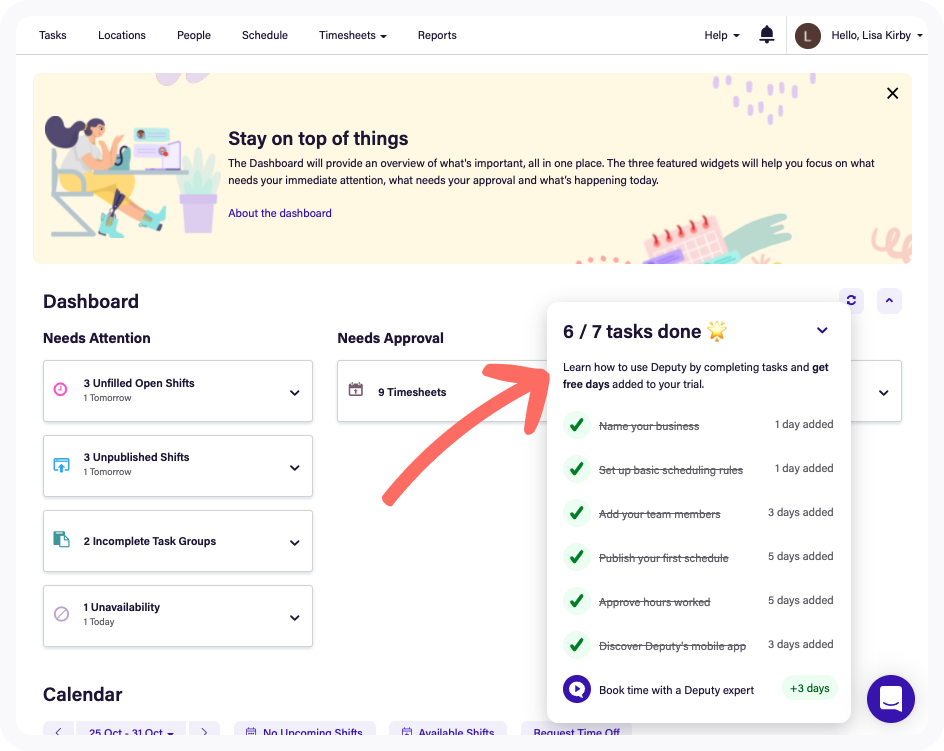This screenshot has width=944, height=751.
Task: Click the Timesheets calendar icon
Action: 356,390
